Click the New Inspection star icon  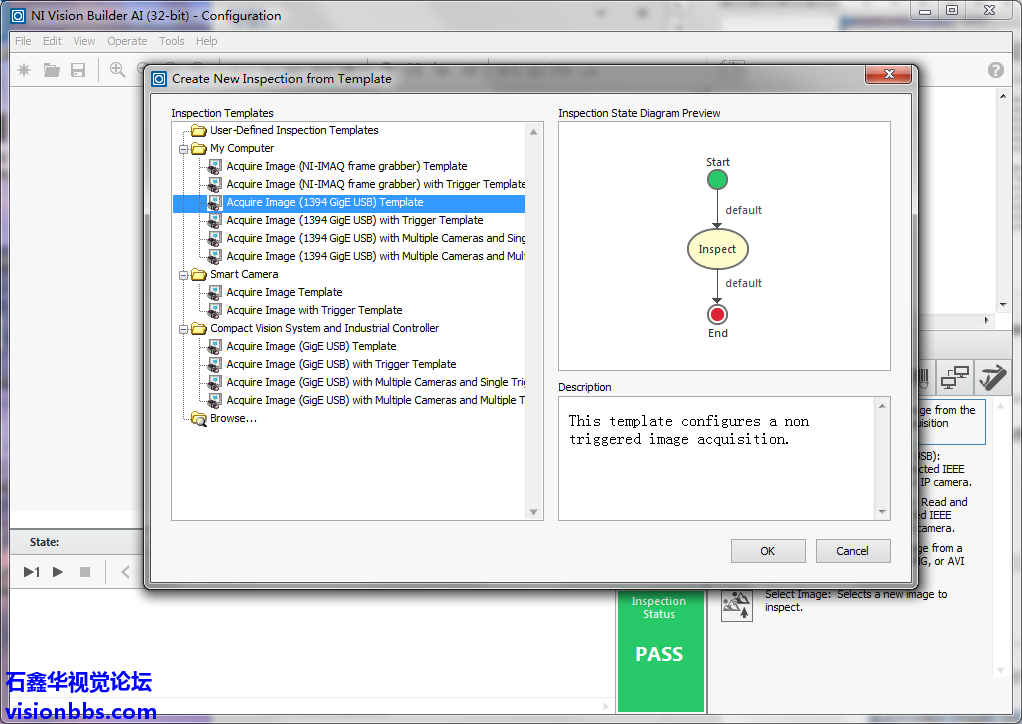click(x=25, y=70)
